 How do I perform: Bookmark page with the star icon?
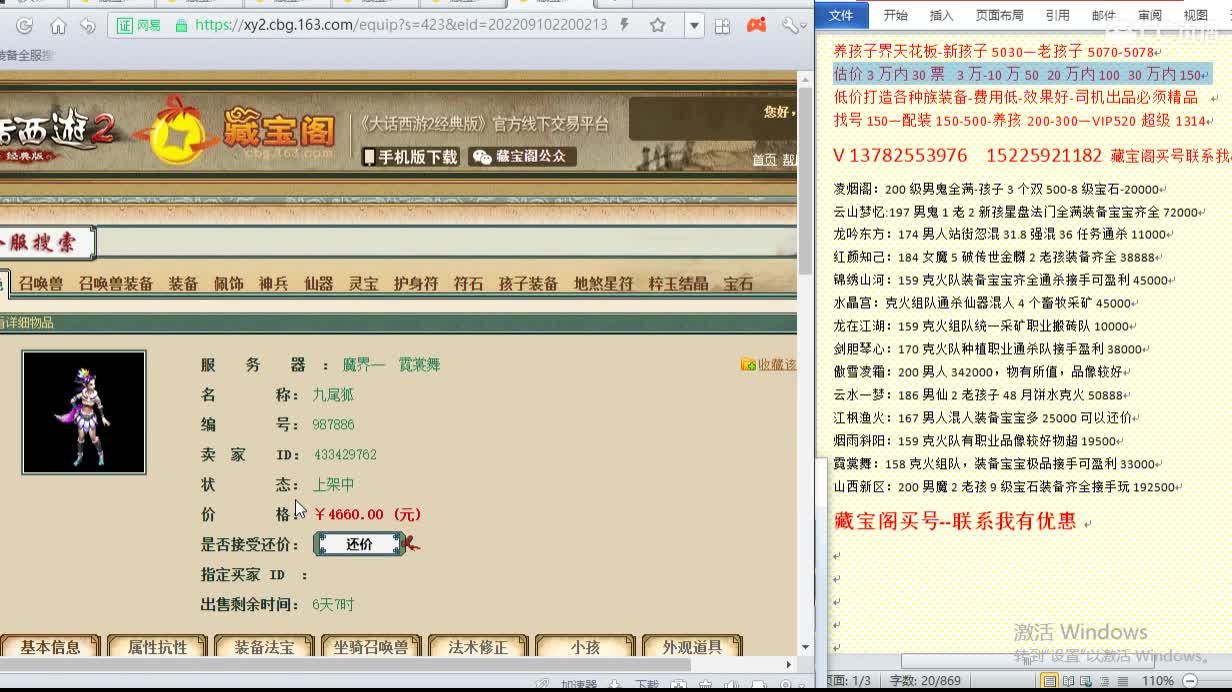tap(657, 25)
